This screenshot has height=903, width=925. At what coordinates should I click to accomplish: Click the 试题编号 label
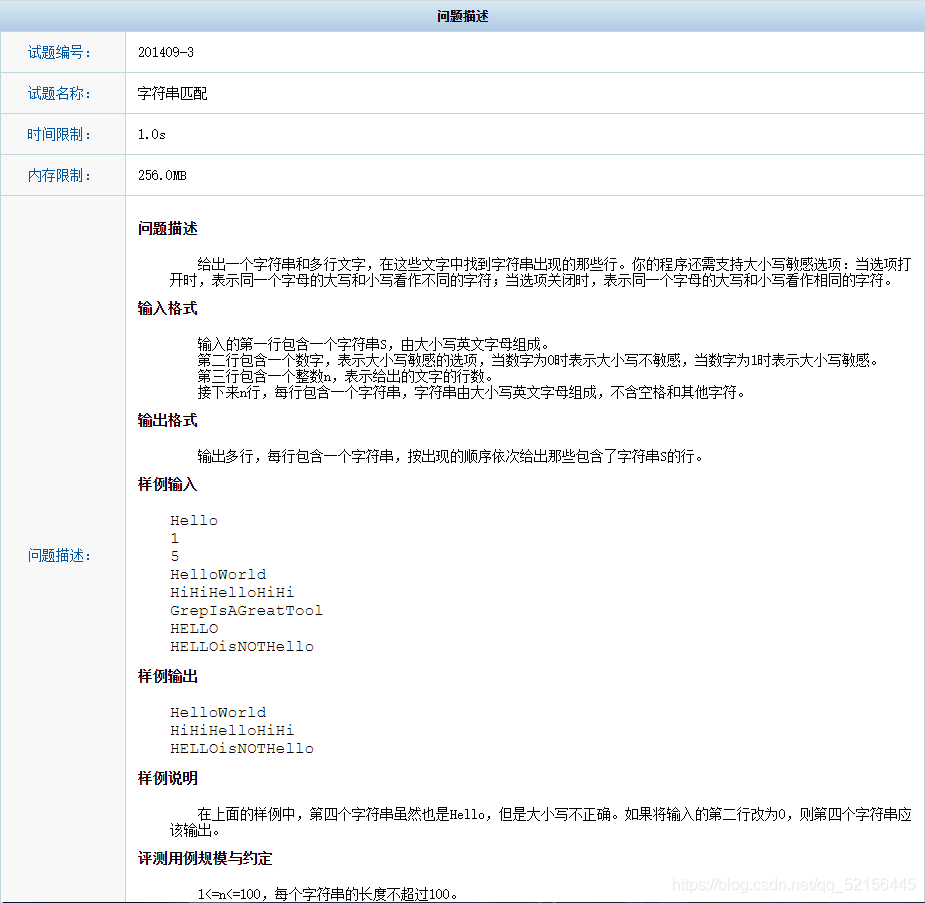(x=59, y=52)
